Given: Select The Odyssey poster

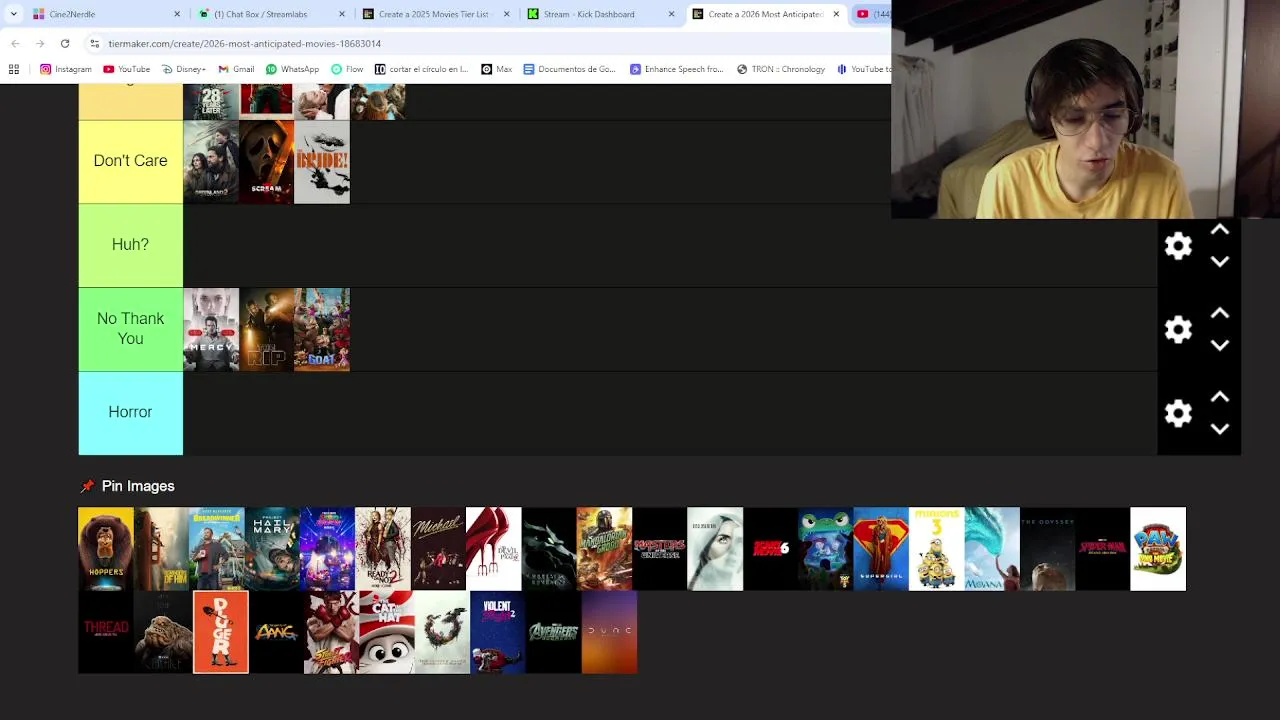Looking at the screenshot, I should (1047, 549).
